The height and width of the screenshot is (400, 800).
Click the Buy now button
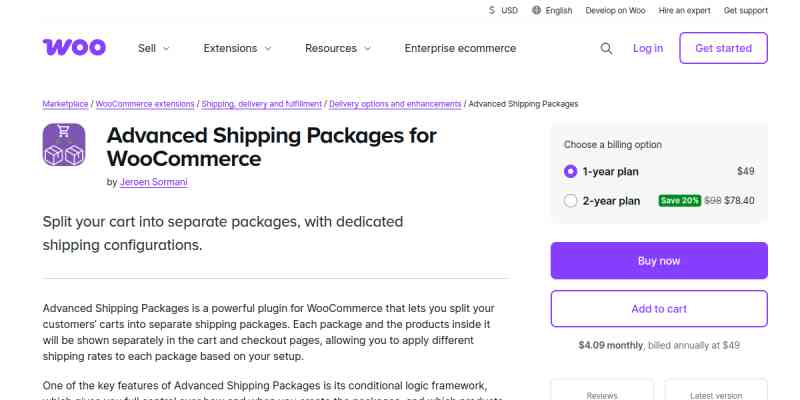click(659, 261)
